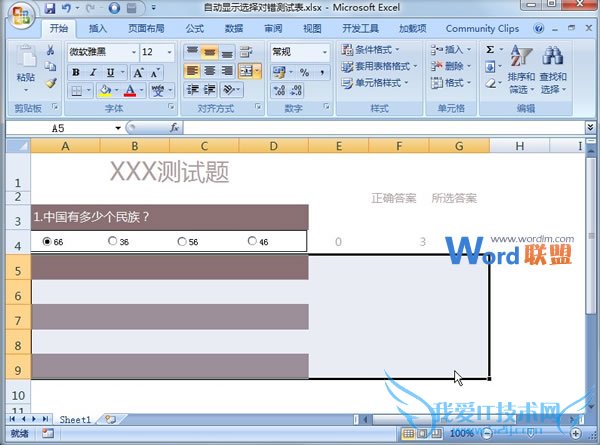Switch to the Data tab
This screenshot has width=600, height=445.
(234, 28)
